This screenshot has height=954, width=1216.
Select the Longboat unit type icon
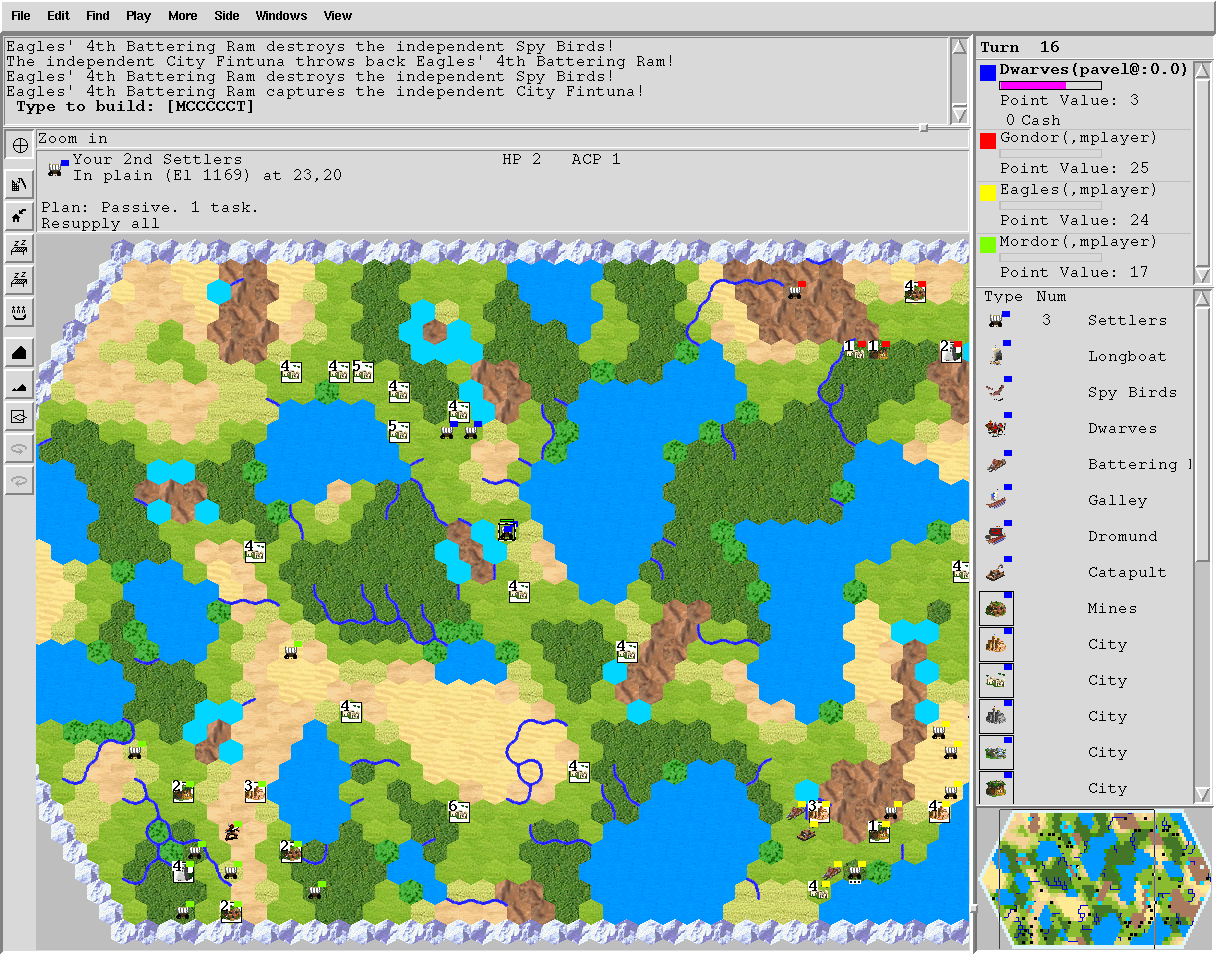[x=997, y=356]
